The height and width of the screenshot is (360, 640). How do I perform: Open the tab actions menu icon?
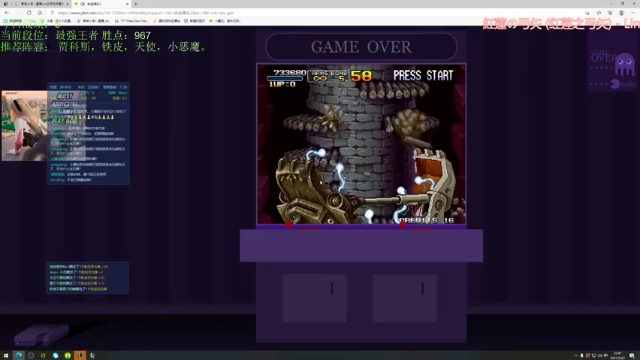click(x=6, y=4)
